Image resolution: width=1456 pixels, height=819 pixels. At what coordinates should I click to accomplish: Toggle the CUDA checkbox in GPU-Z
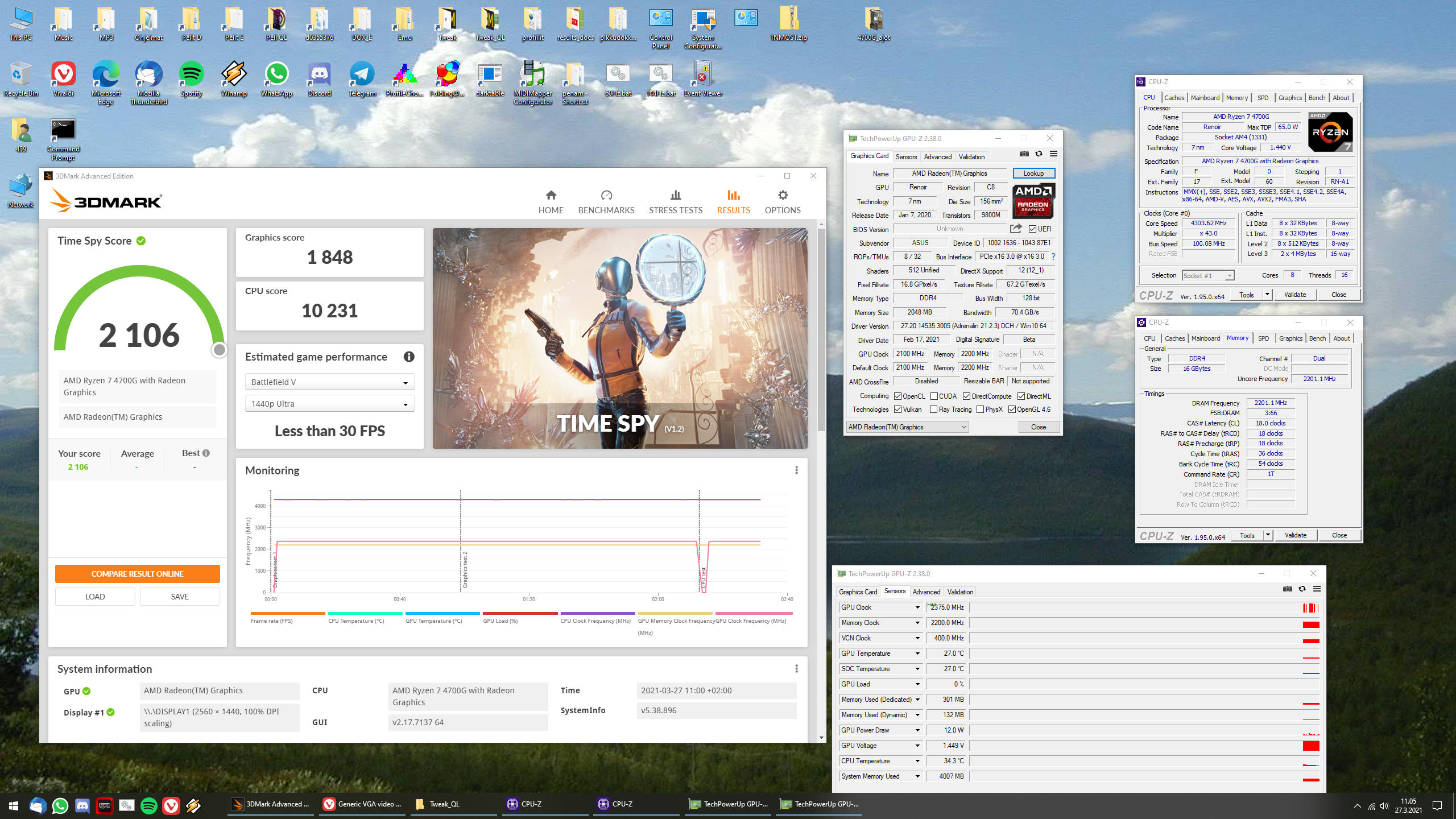(x=934, y=396)
